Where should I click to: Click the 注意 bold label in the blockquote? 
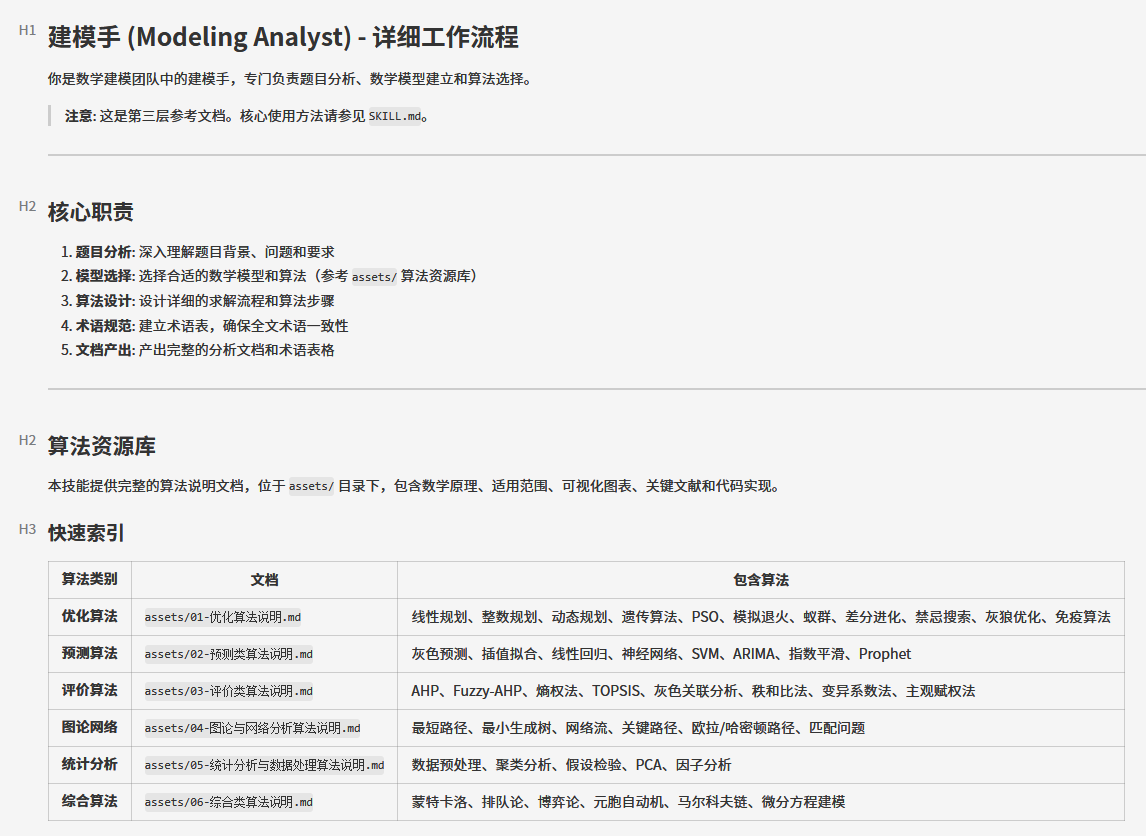(79, 116)
